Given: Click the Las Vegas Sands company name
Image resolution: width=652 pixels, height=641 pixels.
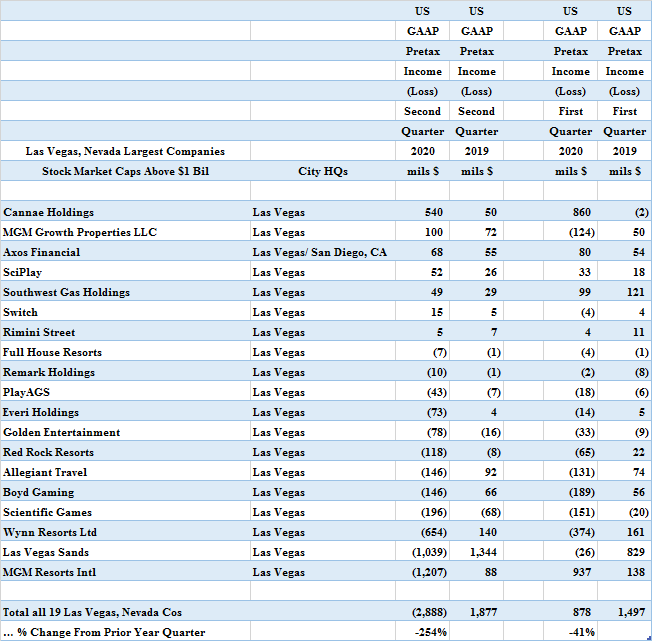Looking at the screenshot, I should coord(46,552).
